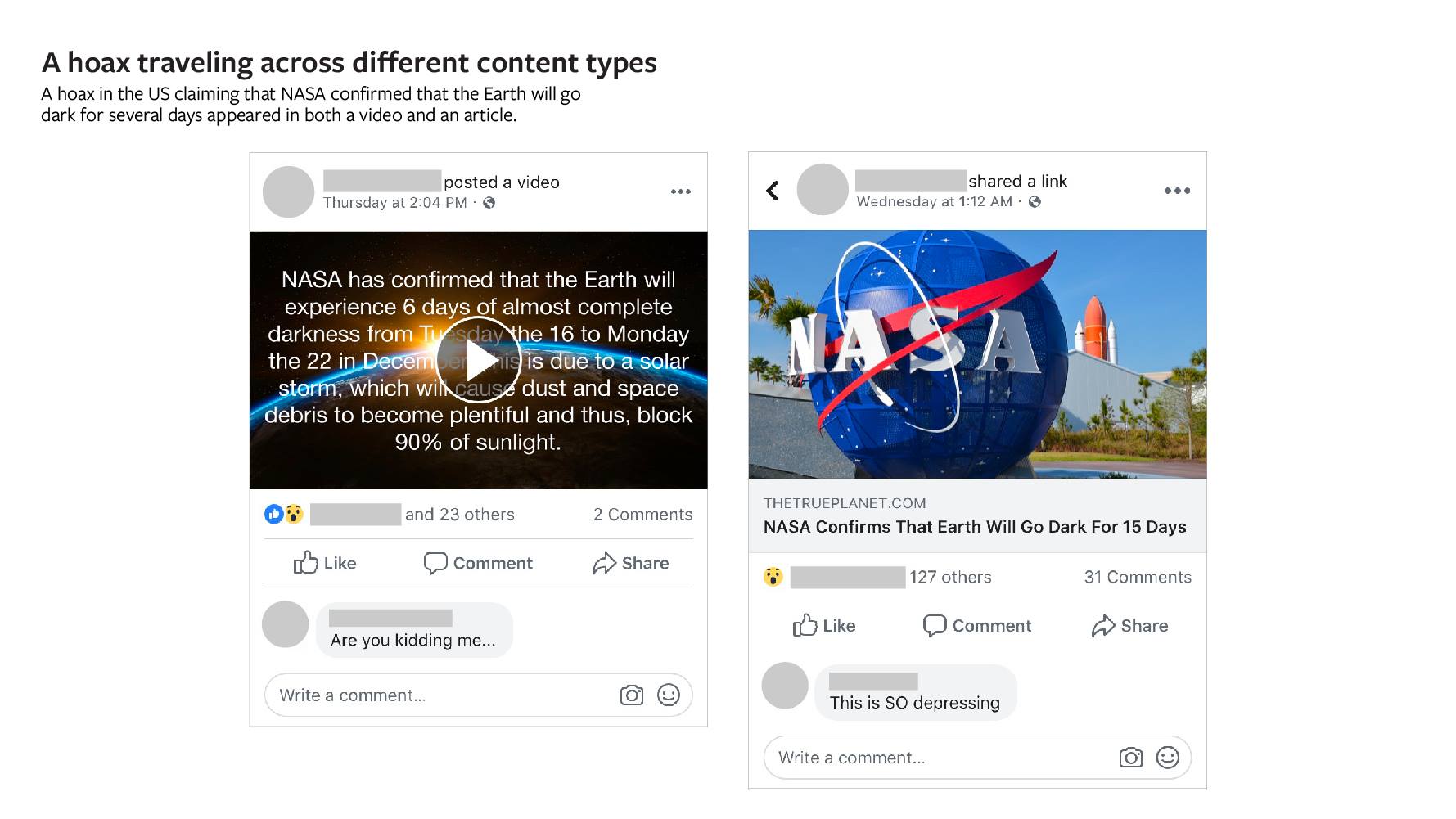Open the NASA Confirms Earth Will Go Dark article
1456x819 pixels.
pos(974,527)
